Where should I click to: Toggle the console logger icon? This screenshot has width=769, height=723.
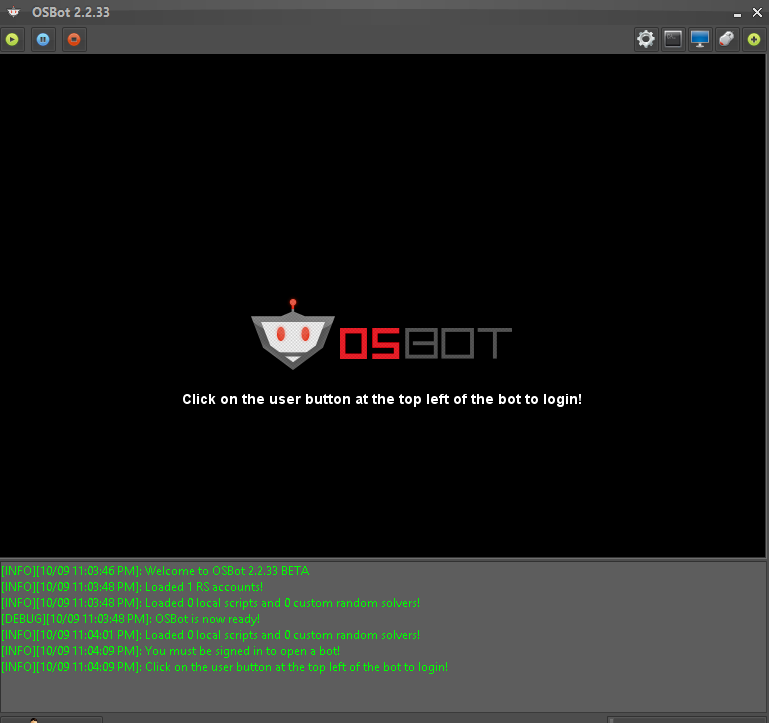[673, 39]
